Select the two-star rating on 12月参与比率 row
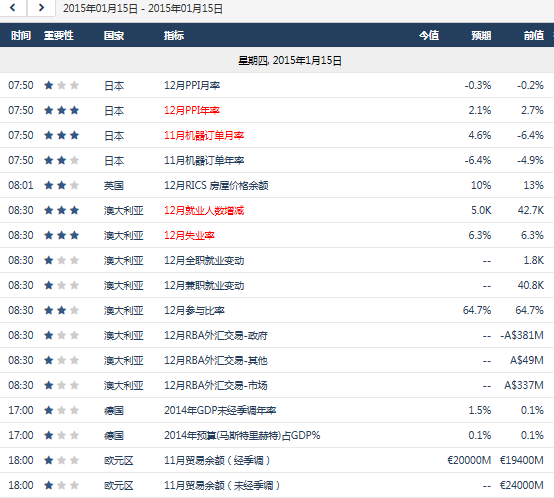This screenshot has height=498, width=554. pyautogui.click(x=61, y=310)
